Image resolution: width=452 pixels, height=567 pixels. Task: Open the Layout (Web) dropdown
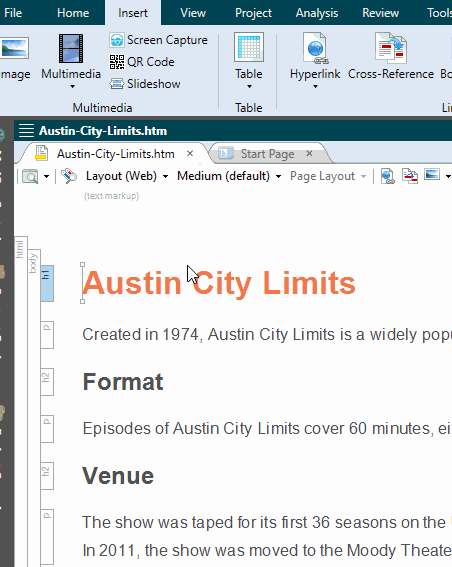click(x=127, y=176)
